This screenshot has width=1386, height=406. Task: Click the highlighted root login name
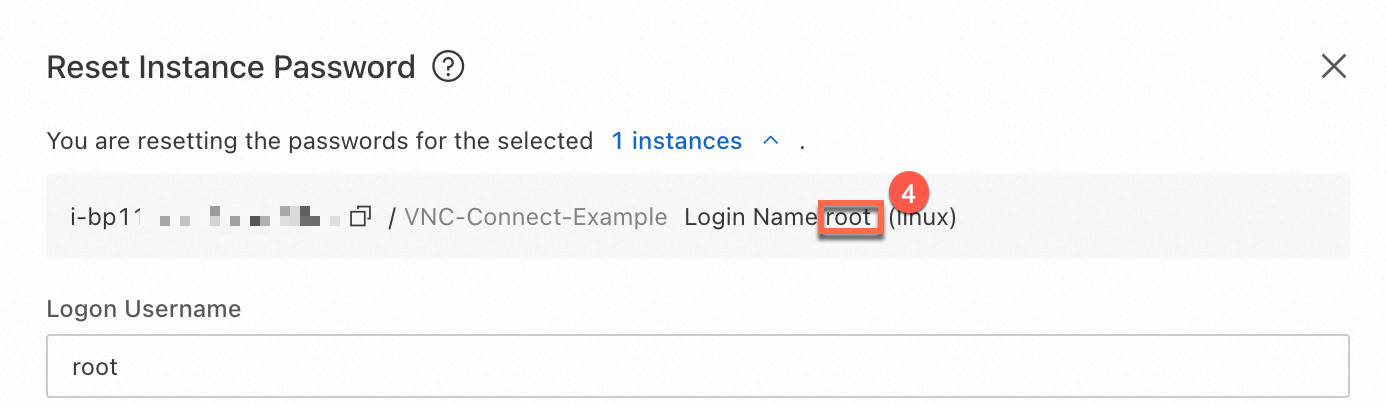tap(849, 217)
